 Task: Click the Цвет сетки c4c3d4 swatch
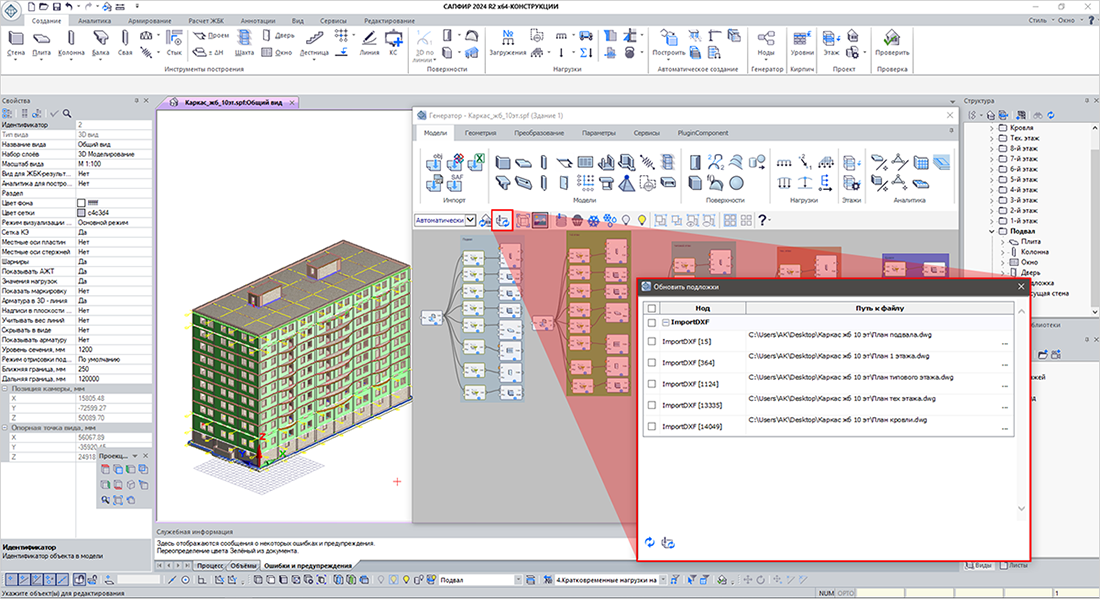pyautogui.click(x=81, y=213)
